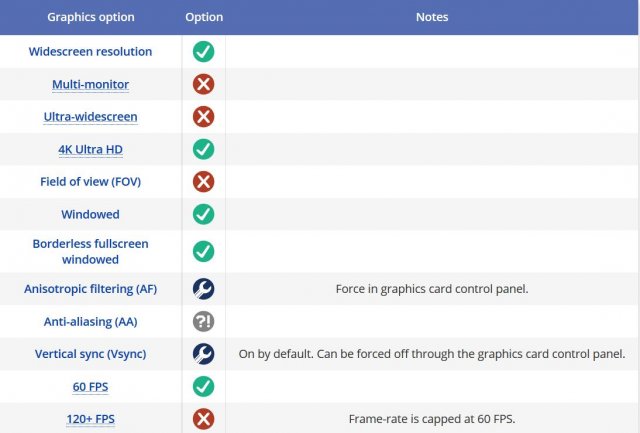Open the Anisotropic filtering (AF) link

(x=90, y=289)
